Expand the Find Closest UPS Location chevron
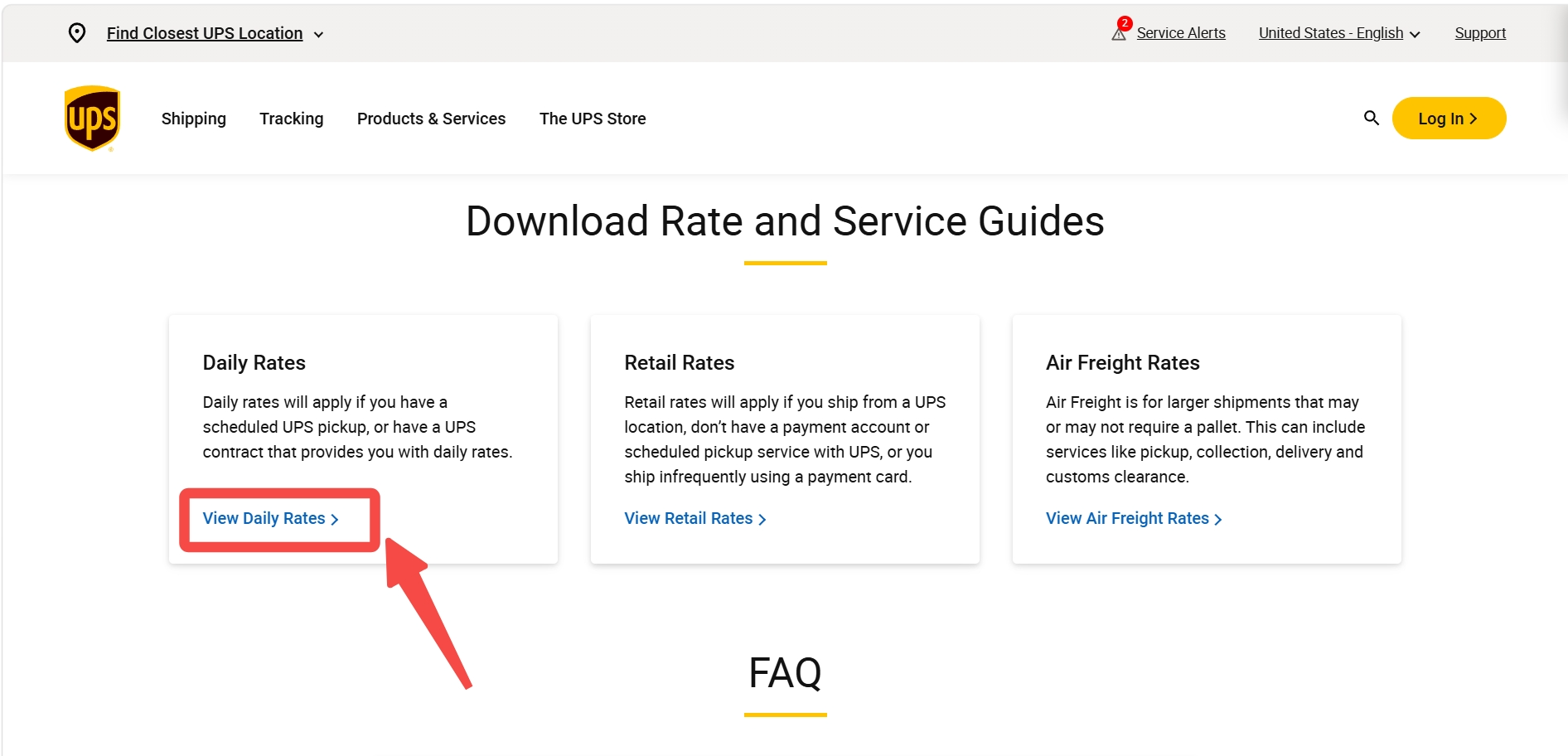The height and width of the screenshot is (756, 1568). coord(319,35)
